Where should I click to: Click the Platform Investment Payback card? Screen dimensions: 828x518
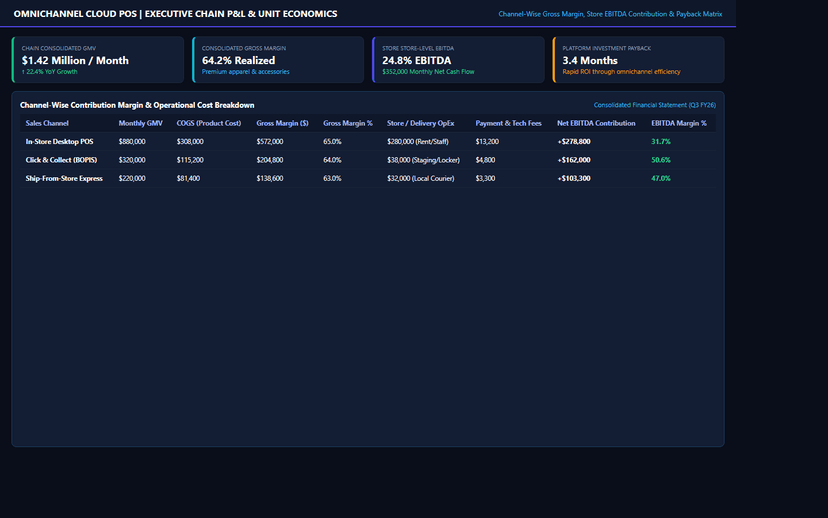(x=638, y=60)
